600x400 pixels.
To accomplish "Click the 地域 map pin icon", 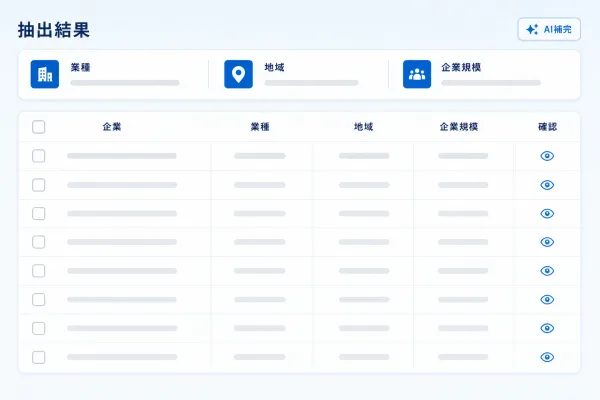I will (238, 74).
